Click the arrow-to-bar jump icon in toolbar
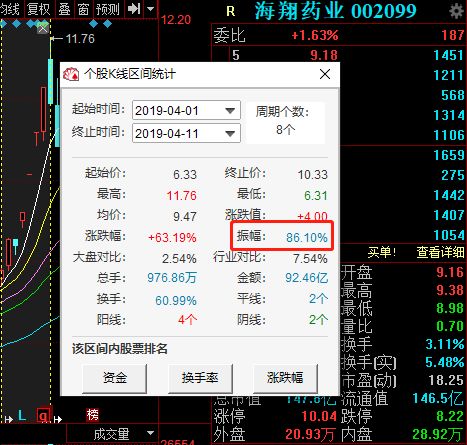Image resolution: width=467 pixels, height=445 pixels. click(x=134, y=9)
